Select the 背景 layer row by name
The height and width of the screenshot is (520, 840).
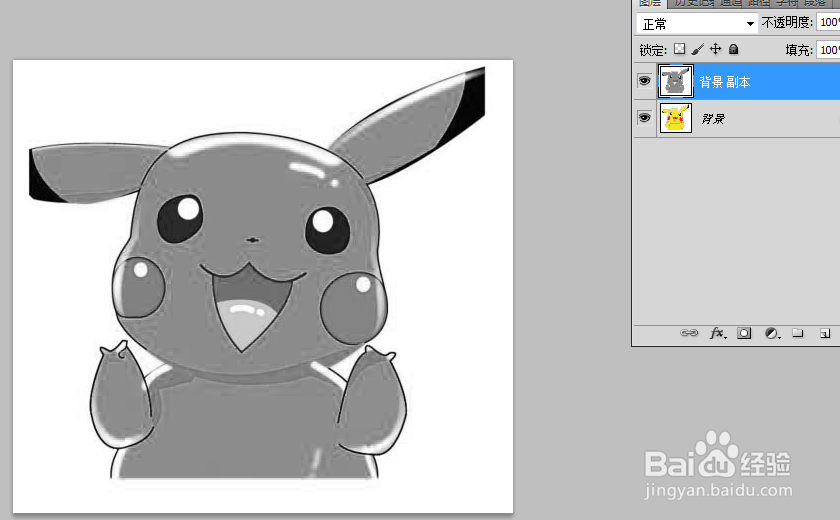pos(713,118)
